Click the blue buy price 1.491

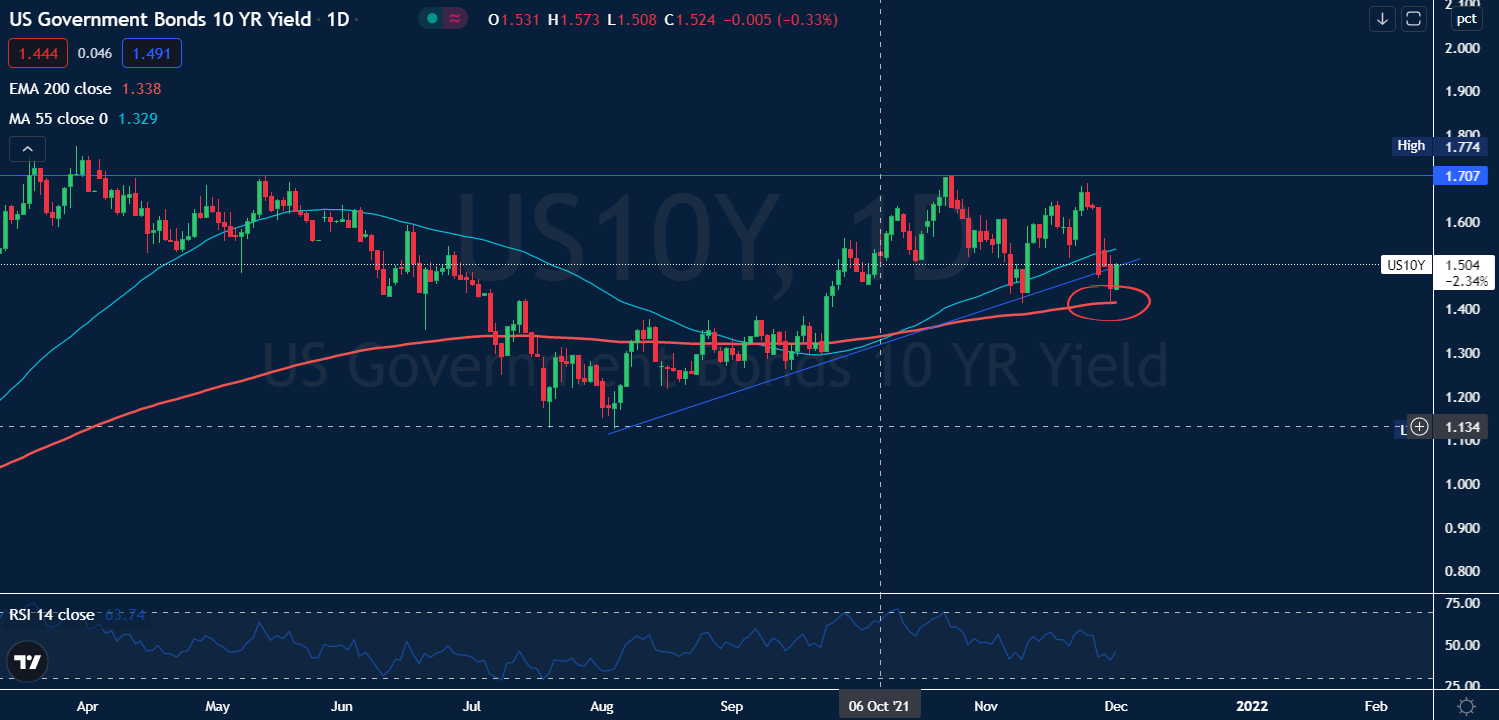152,53
